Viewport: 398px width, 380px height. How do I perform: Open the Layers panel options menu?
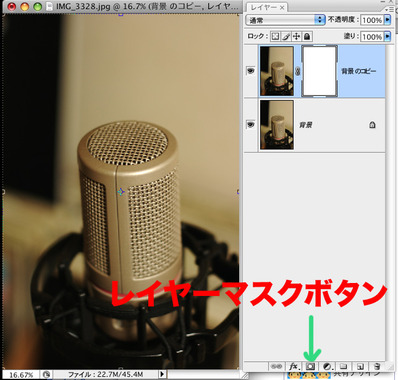coord(390,9)
